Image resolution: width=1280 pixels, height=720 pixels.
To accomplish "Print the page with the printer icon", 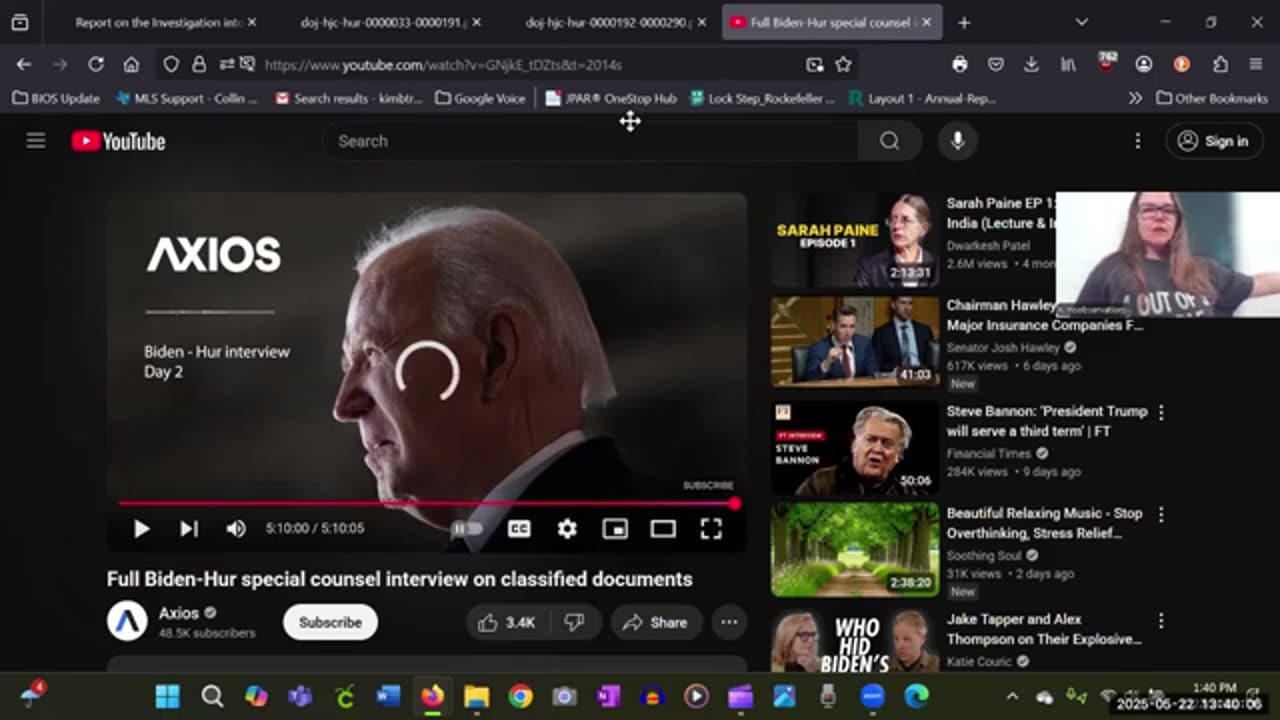I will pos(960,64).
